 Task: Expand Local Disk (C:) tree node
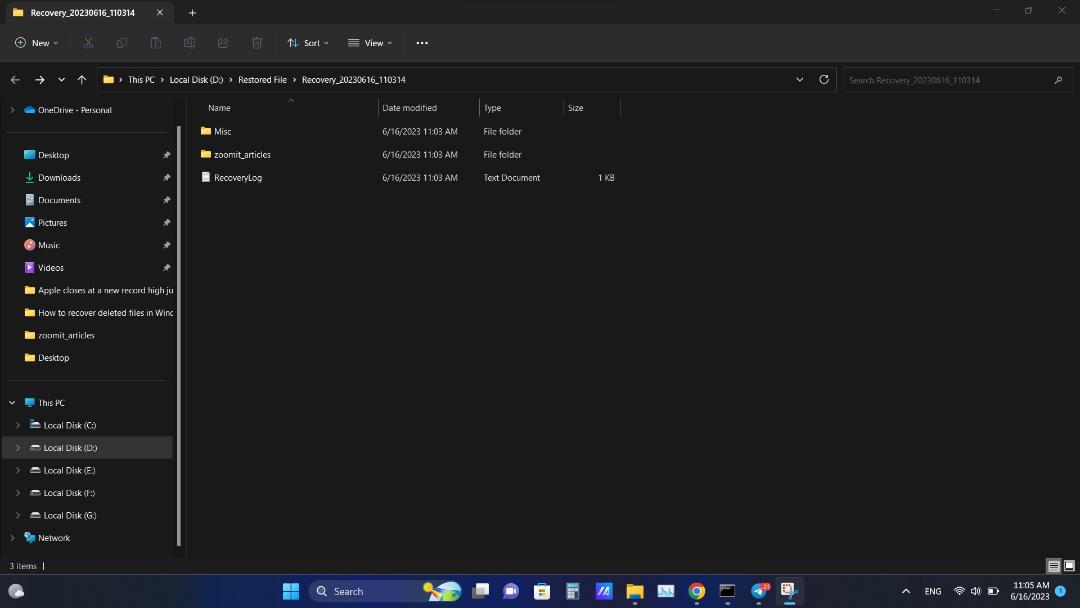18,426
